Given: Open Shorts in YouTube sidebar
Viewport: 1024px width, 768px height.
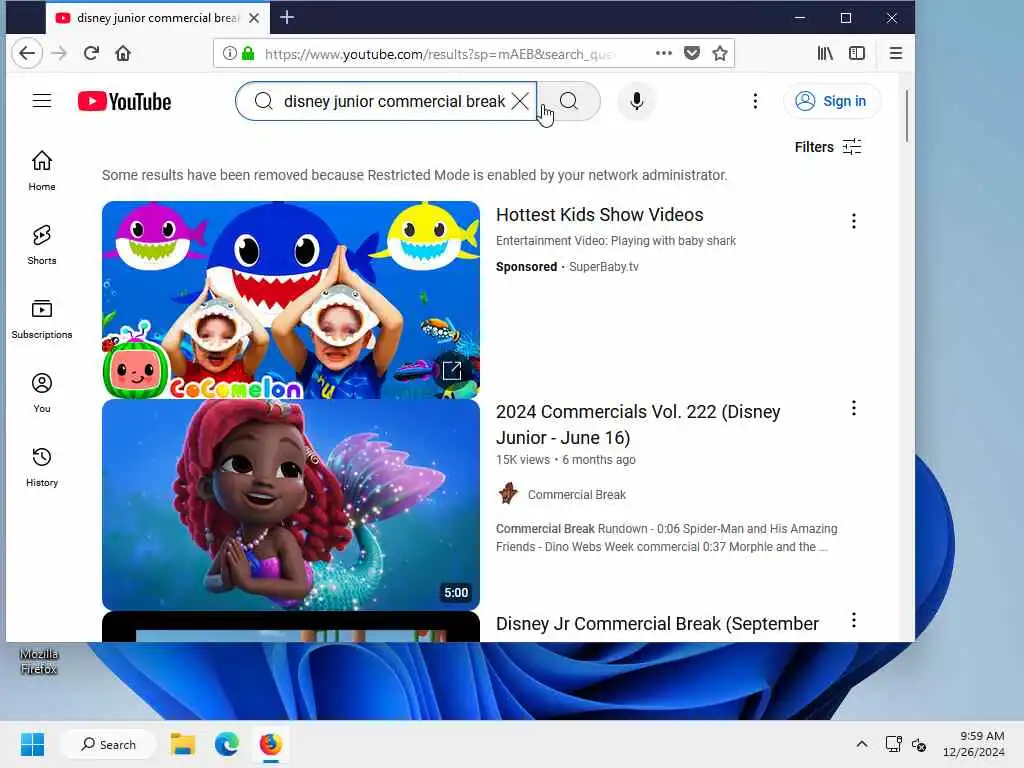Looking at the screenshot, I should point(42,245).
